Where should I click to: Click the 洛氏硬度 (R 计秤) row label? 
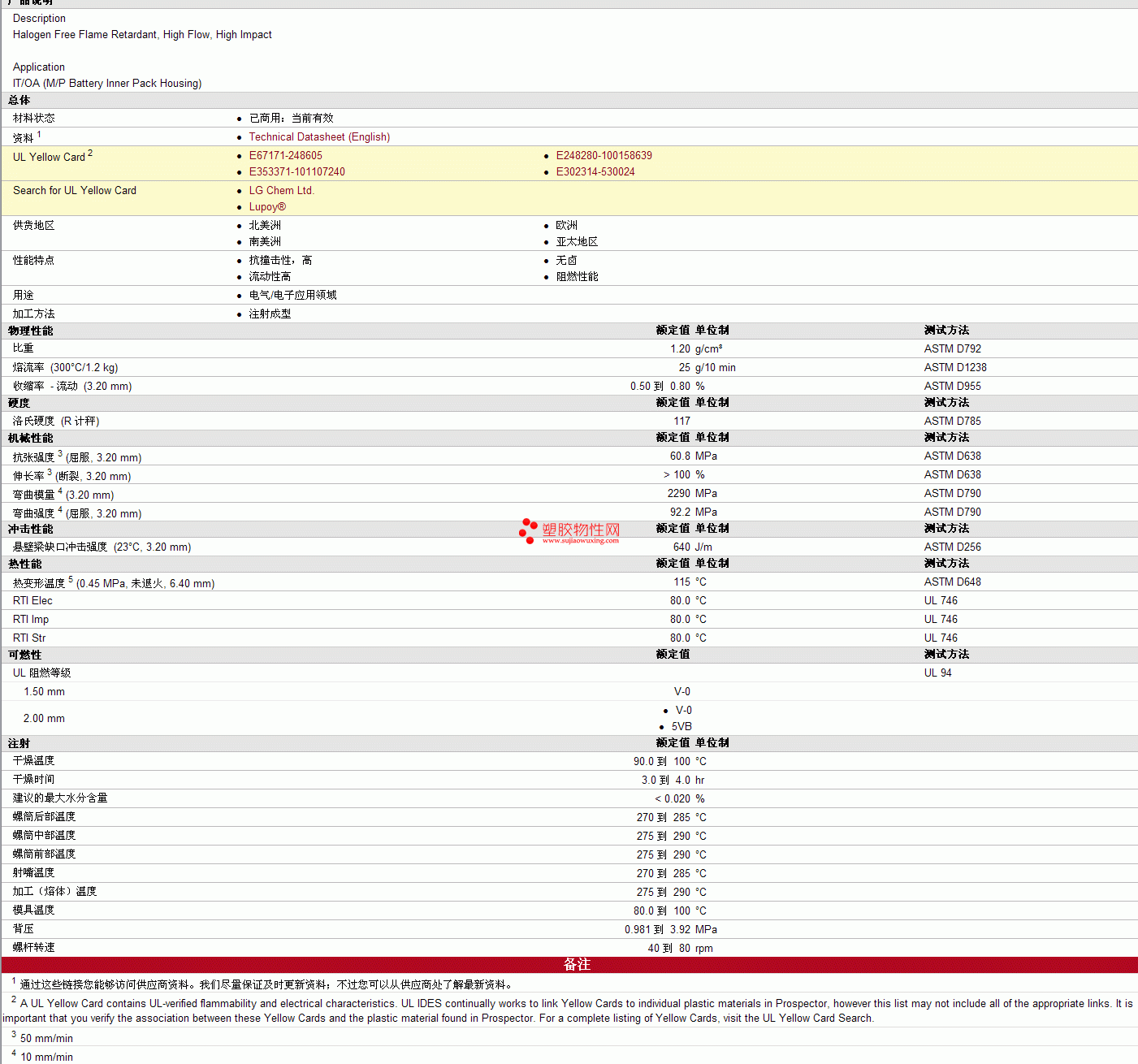(56, 422)
